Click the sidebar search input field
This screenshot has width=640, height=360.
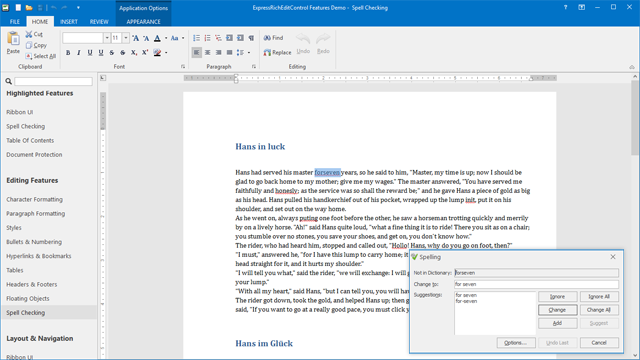coord(53,81)
